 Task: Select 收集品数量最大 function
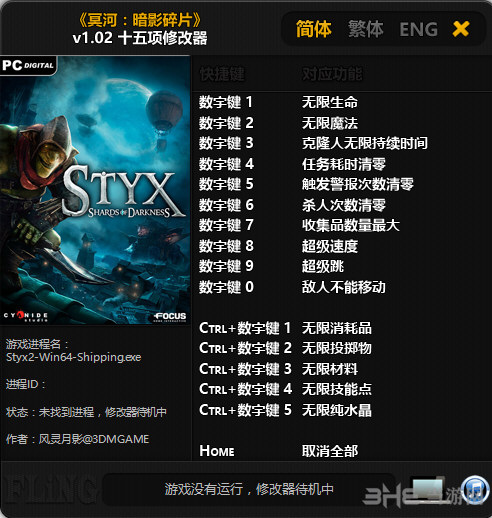point(351,225)
